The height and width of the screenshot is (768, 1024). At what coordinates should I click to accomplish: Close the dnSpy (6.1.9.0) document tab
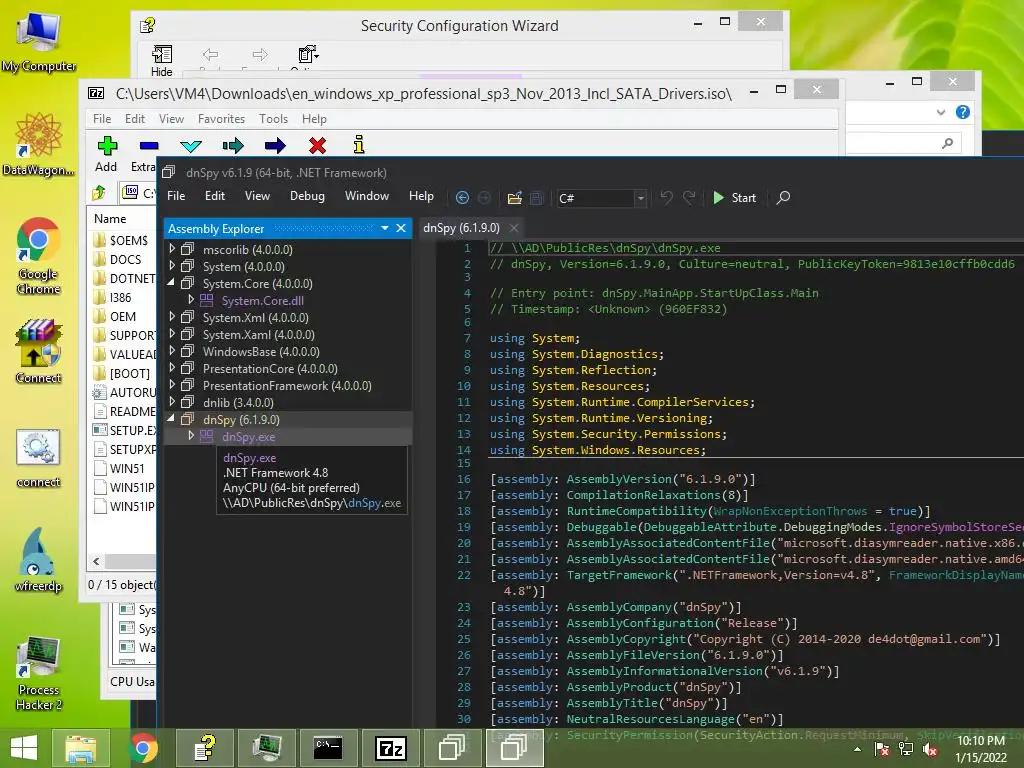(514, 228)
